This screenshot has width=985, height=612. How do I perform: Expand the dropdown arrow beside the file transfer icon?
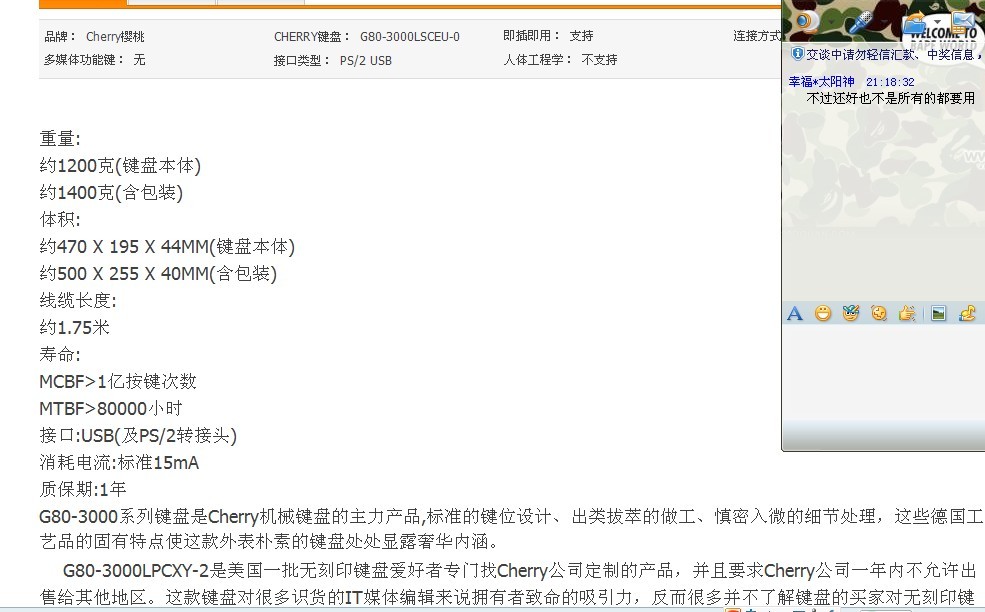click(937, 21)
